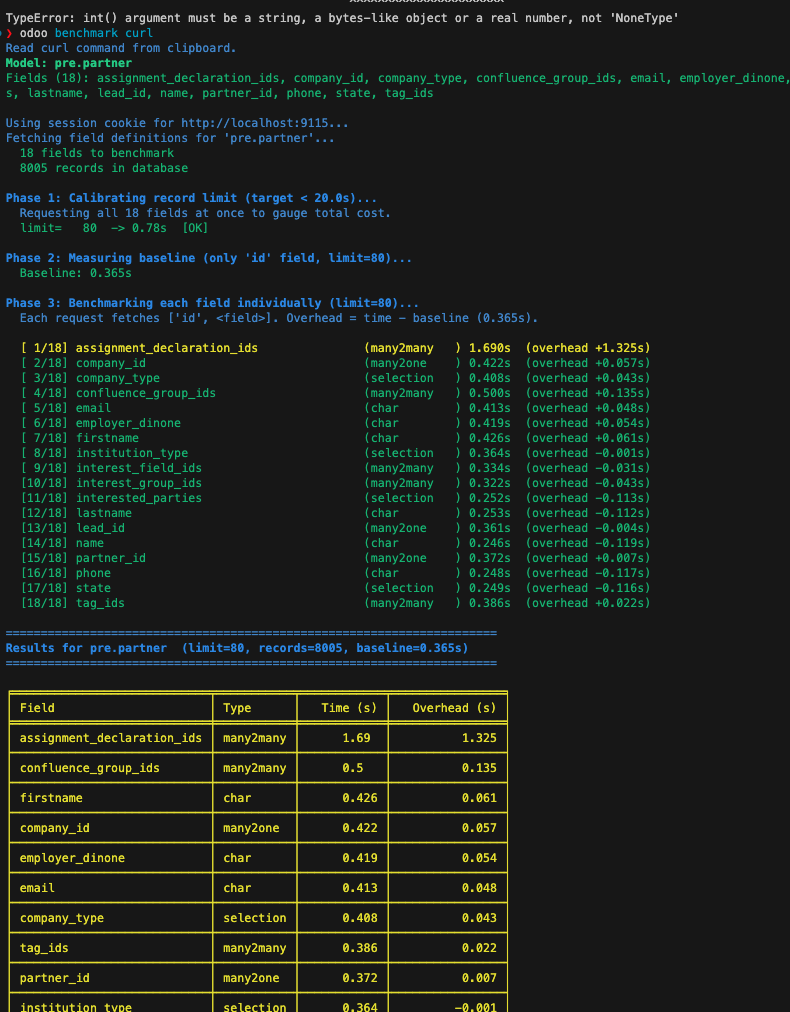Click the [12/18] lastname log row
Screen dimensions: 790x1012
click(x=336, y=513)
